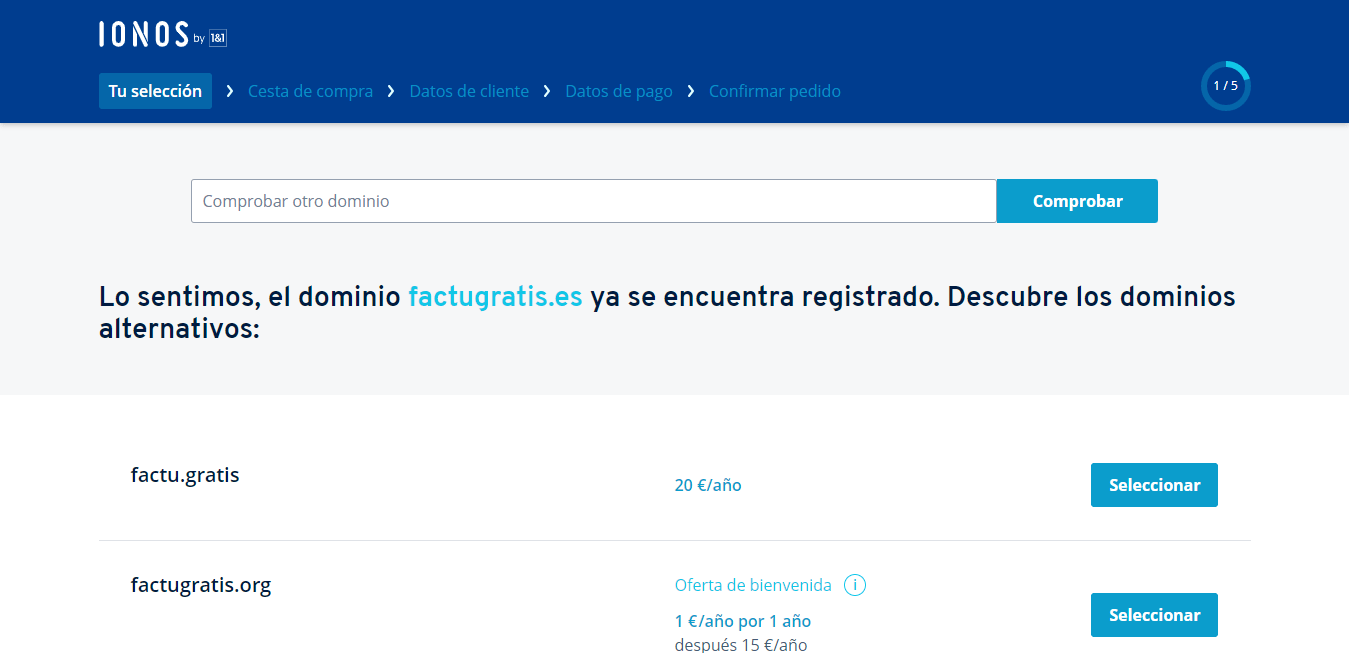Switch to the Datos de pago step
Viewport: 1349px width, 653px height.
click(619, 91)
